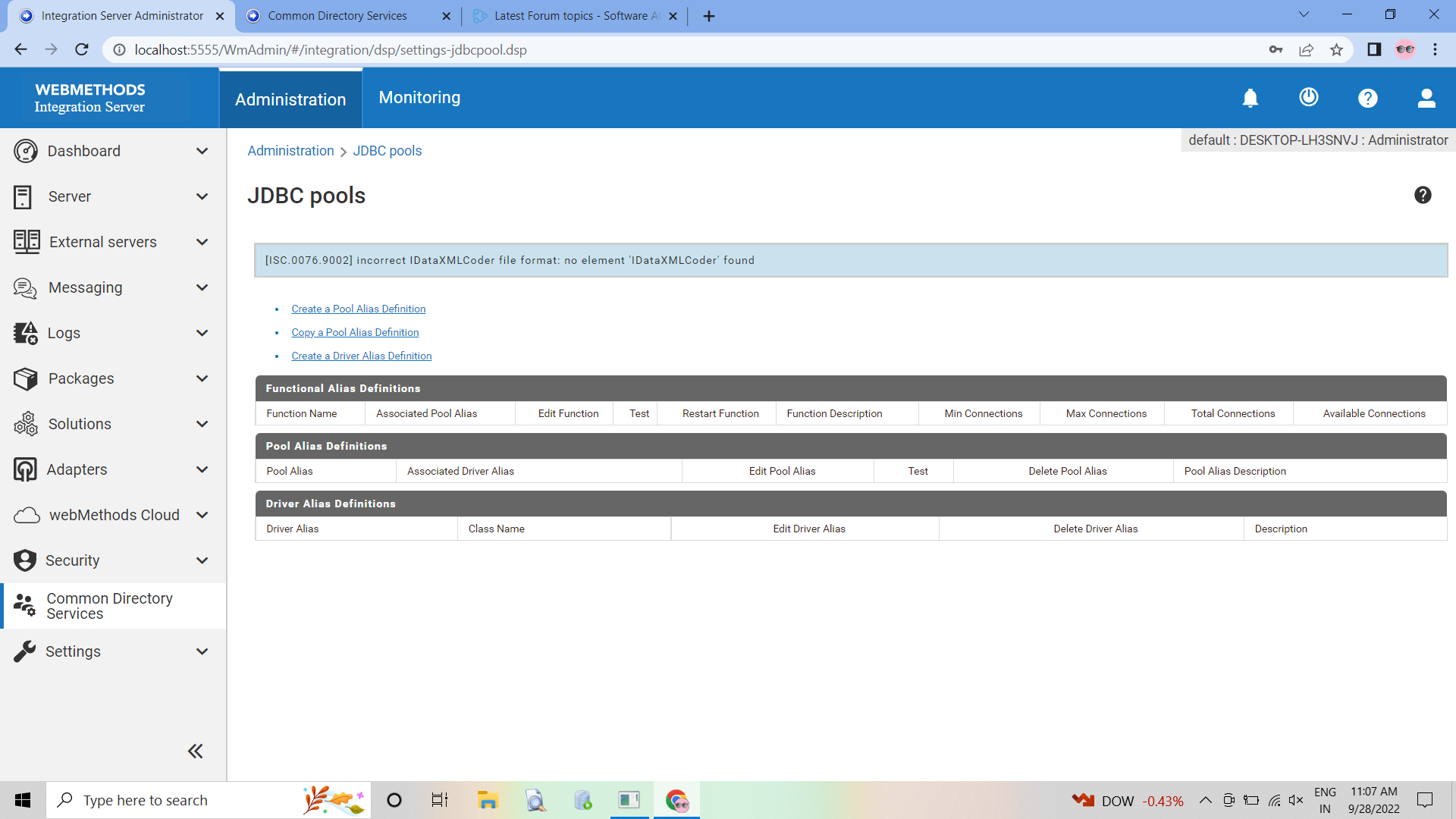The height and width of the screenshot is (819, 1456).
Task: Expand the Logs menu chevron
Action: (x=202, y=333)
